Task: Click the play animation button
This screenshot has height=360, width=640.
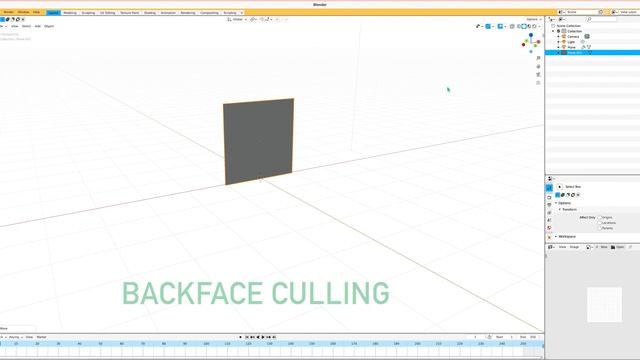Action: point(262,337)
